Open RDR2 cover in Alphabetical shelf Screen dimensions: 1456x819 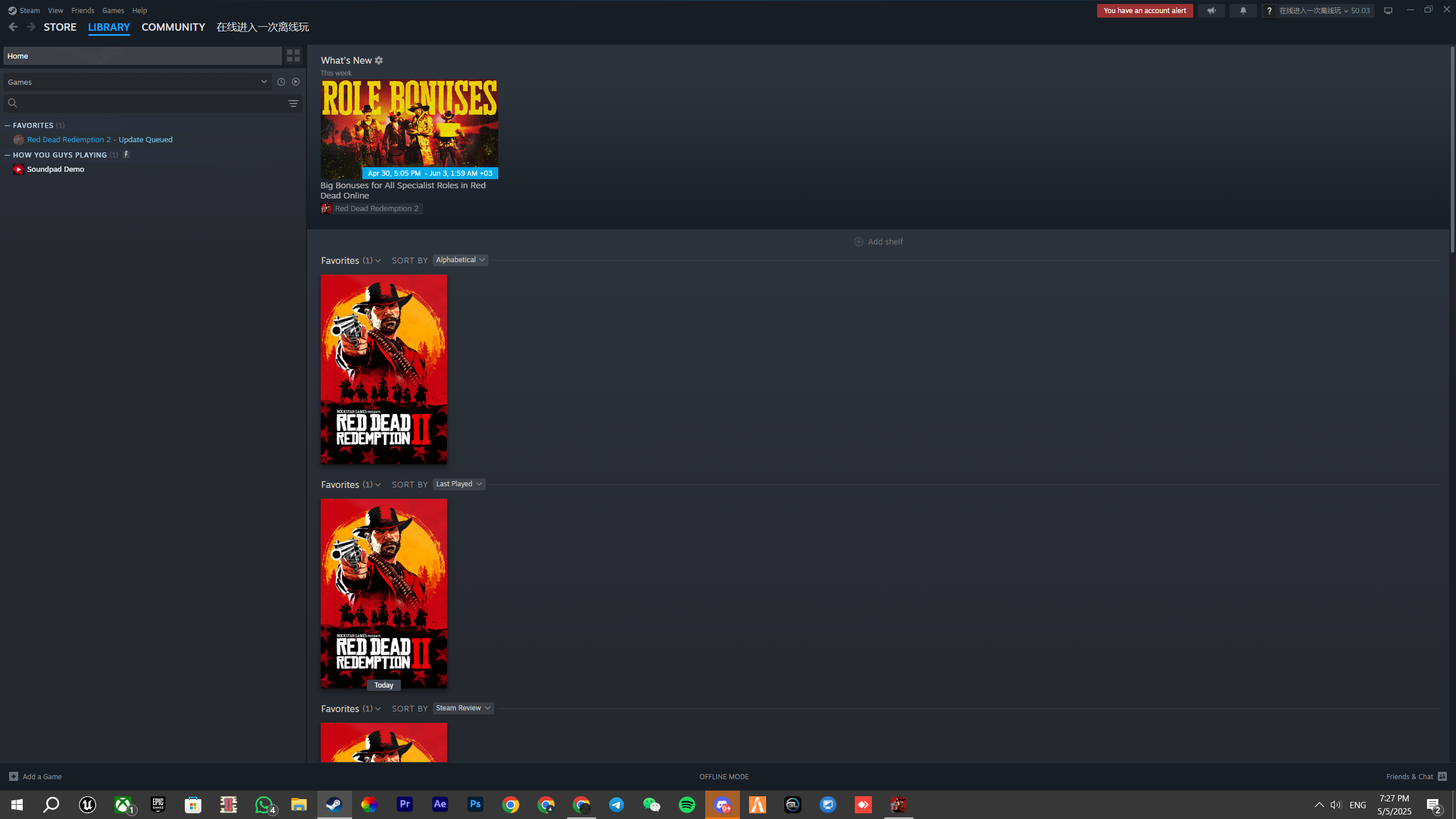pyautogui.click(x=384, y=369)
